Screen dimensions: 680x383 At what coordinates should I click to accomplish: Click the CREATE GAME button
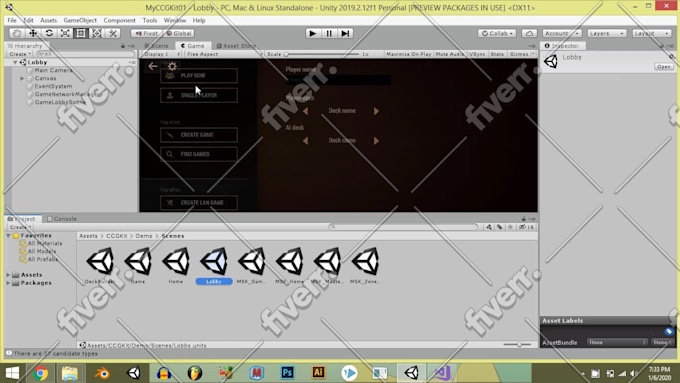(x=199, y=135)
